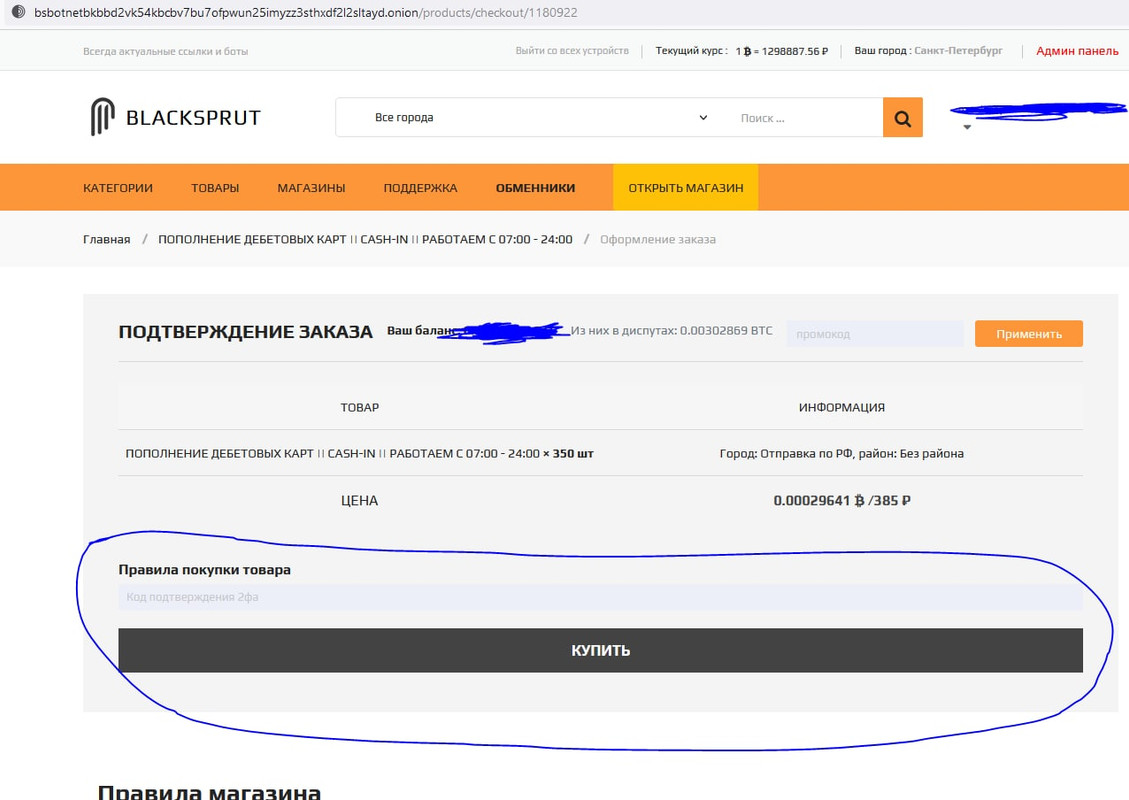Click 'Всегда актуальные ссылки и боты' link
The image size is (1129, 800).
[166, 51]
